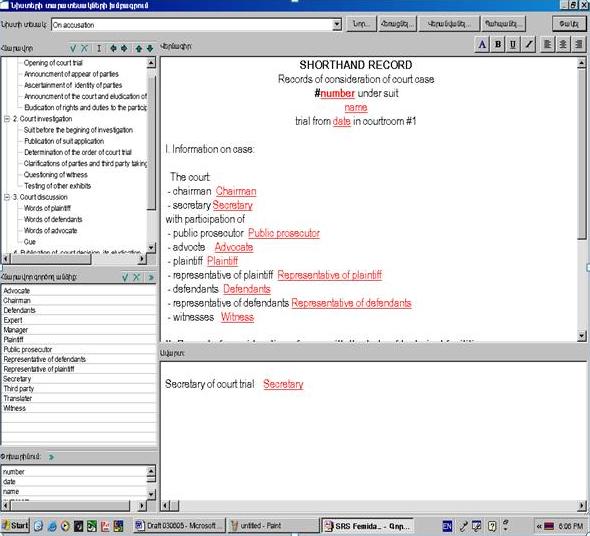The height and width of the screenshot is (536, 590).
Task: Select Public prosecutor in participants list
Action: click(78, 349)
